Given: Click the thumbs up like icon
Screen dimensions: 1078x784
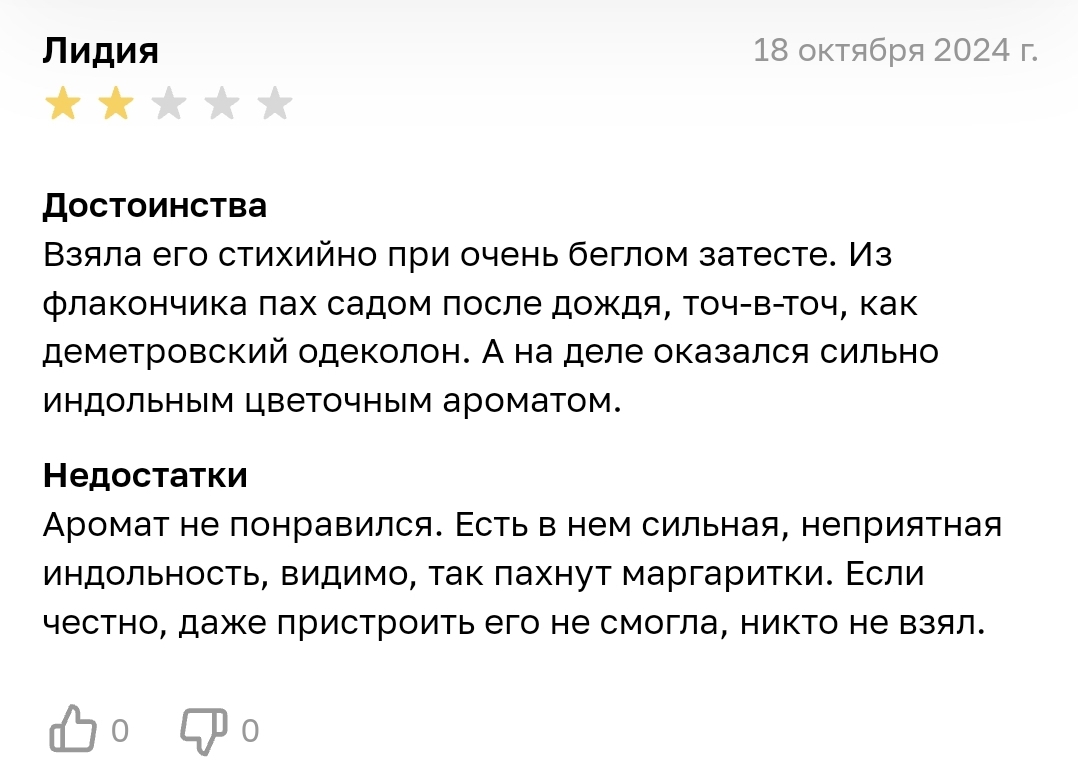Looking at the screenshot, I should (73, 729).
